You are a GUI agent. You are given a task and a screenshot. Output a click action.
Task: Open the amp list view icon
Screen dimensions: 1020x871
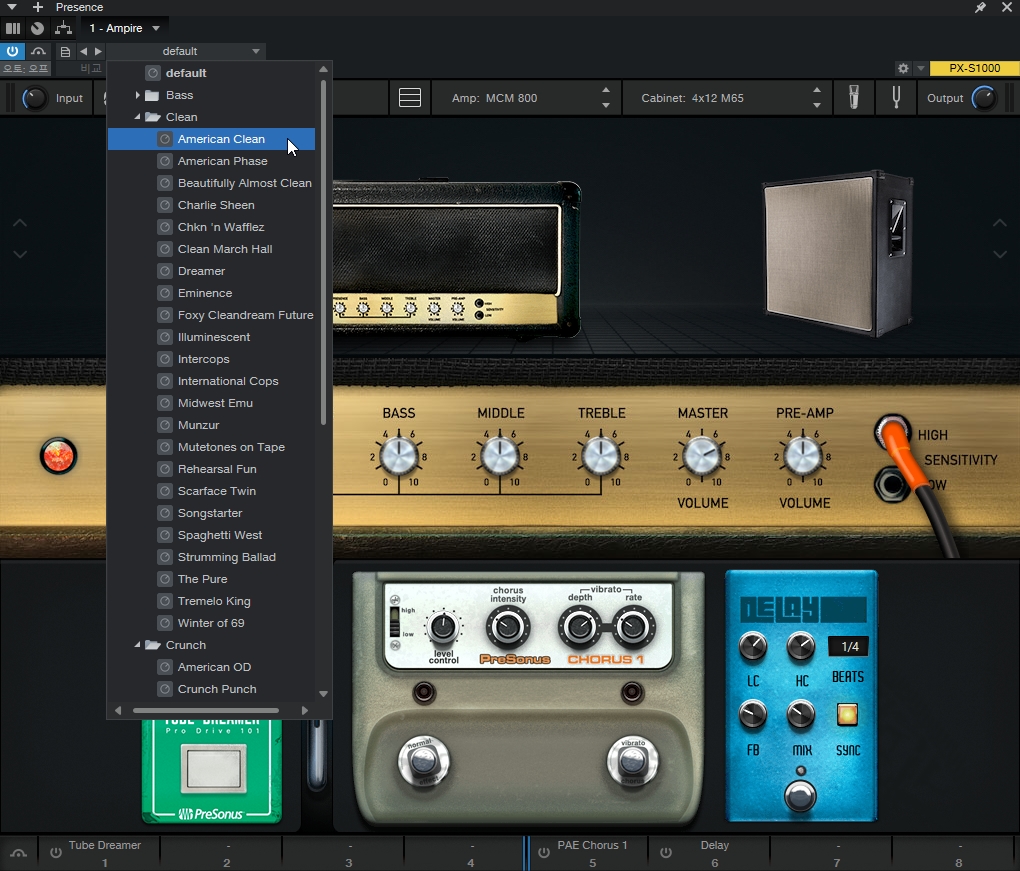point(410,98)
